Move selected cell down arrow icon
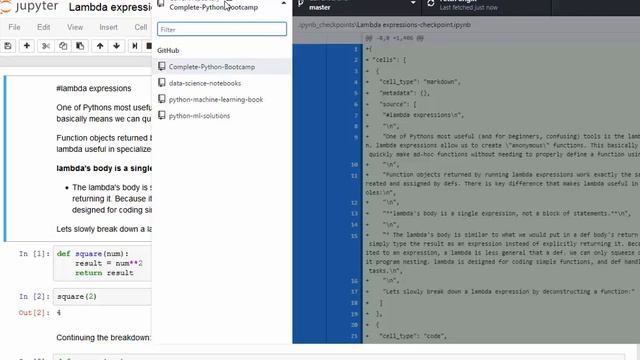640x360 pixels. point(117,46)
